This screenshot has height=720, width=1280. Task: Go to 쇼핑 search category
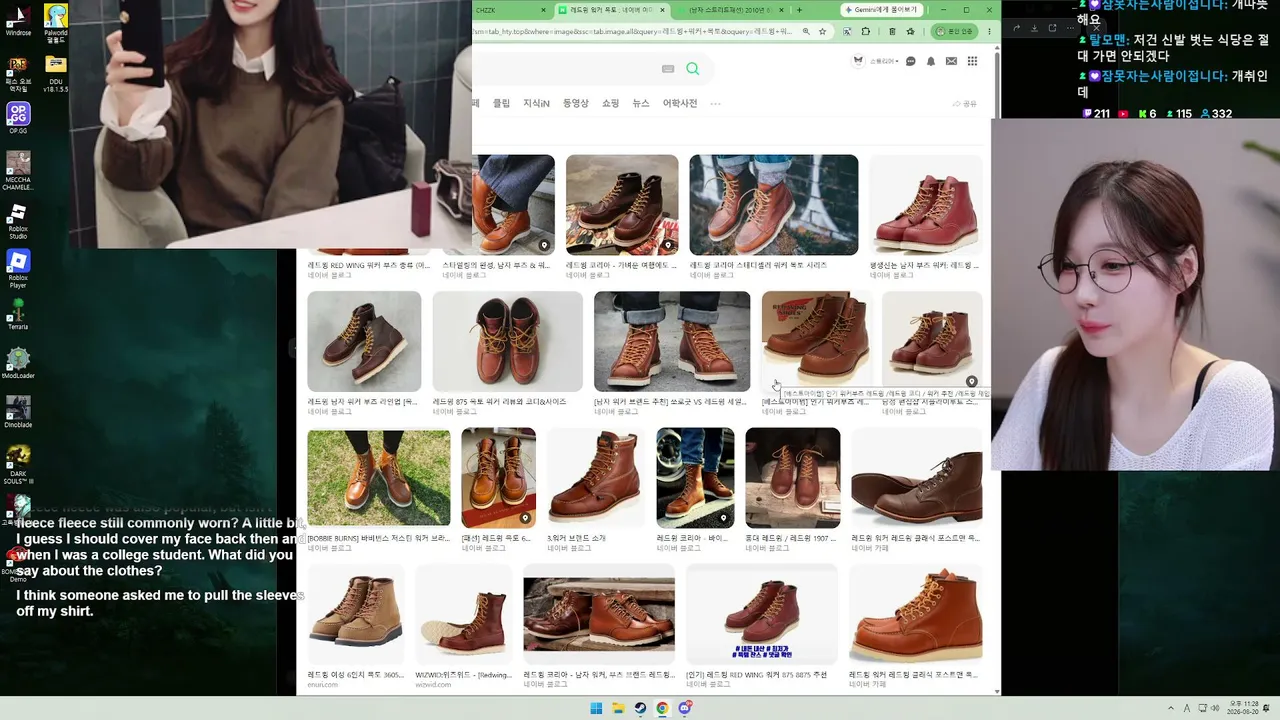[610, 103]
